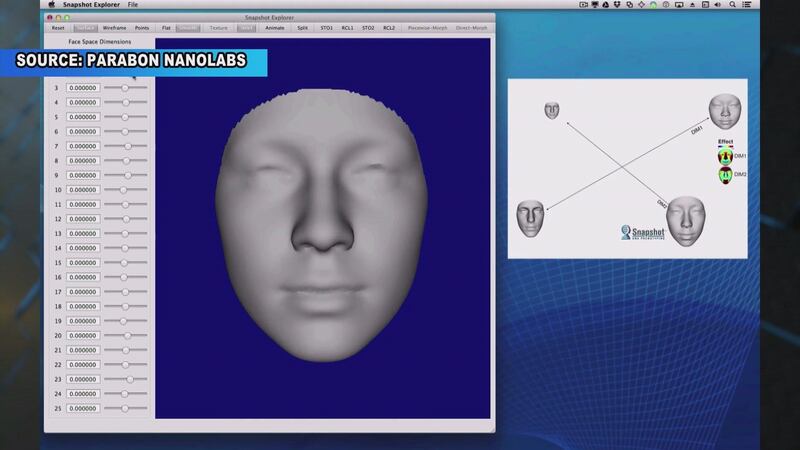
Task: Click the STO1 store button
Action: (x=326, y=28)
